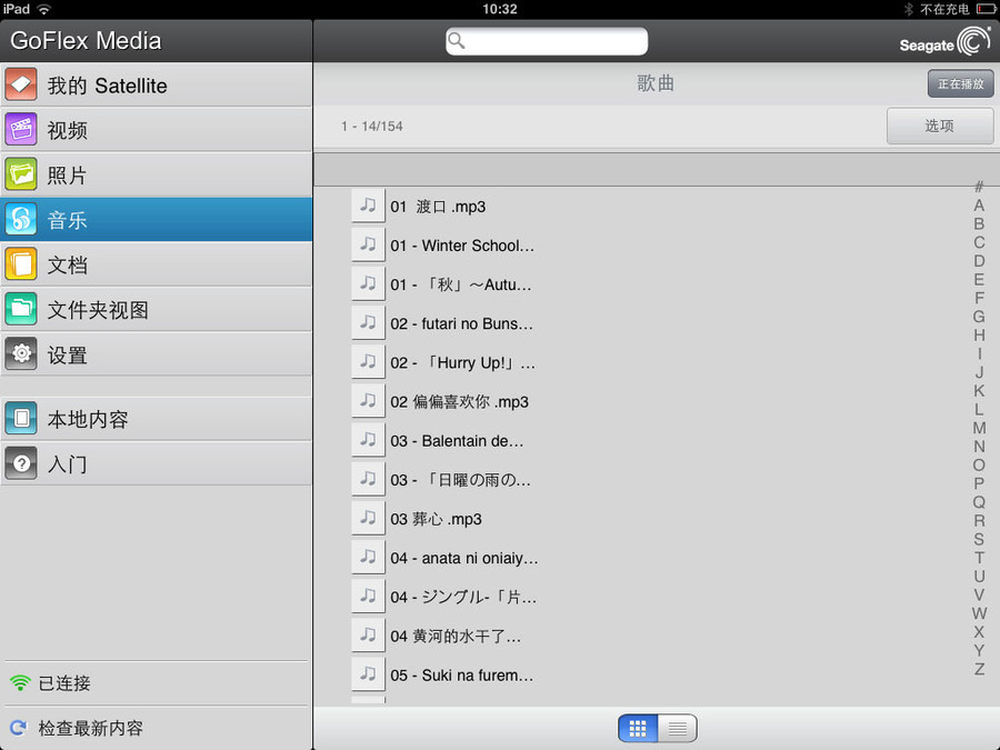Tap the 已连接 Wi-Fi status icon
This screenshot has width=1000, height=750.
(x=19, y=684)
